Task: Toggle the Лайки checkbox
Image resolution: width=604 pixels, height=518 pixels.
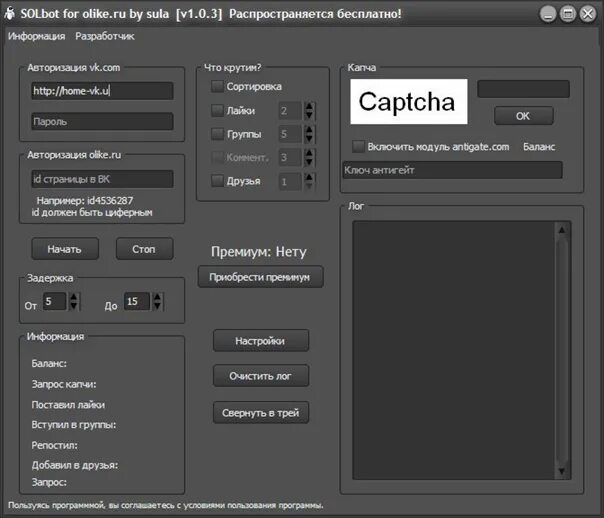Action: click(217, 111)
